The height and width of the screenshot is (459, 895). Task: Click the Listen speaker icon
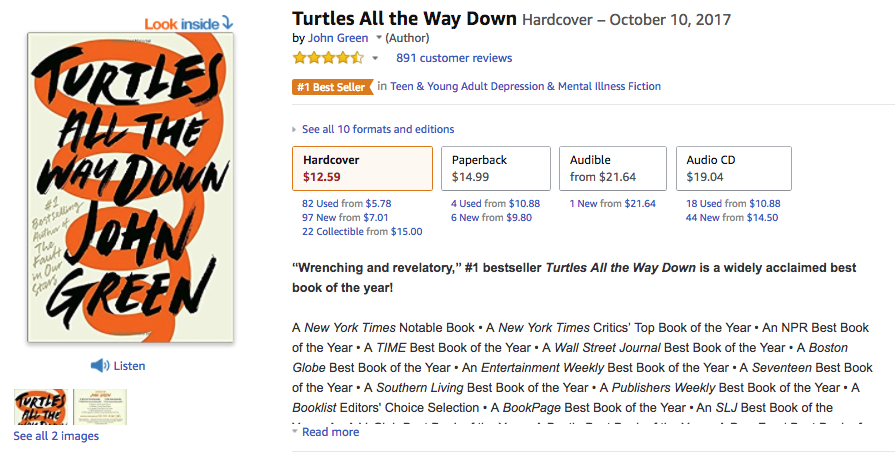point(100,366)
